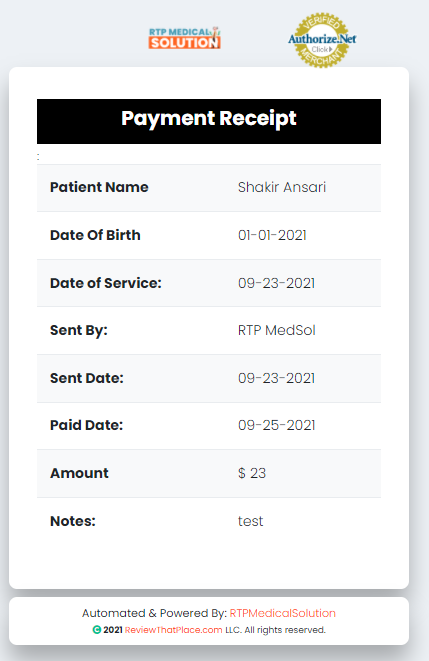This screenshot has width=429, height=661.
Task: Click the green copyright icon in footer
Action: click(97, 630)
